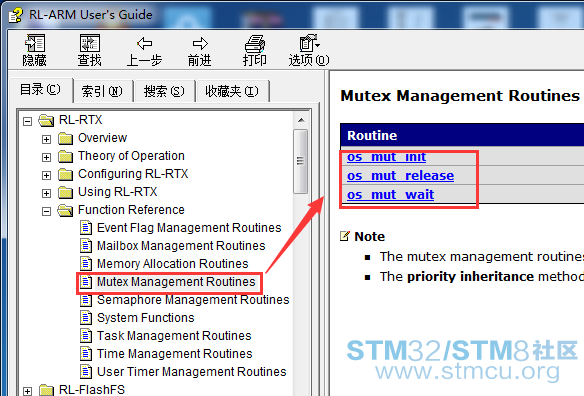Expand the RL-FlashFS tree node

[27, 391]
